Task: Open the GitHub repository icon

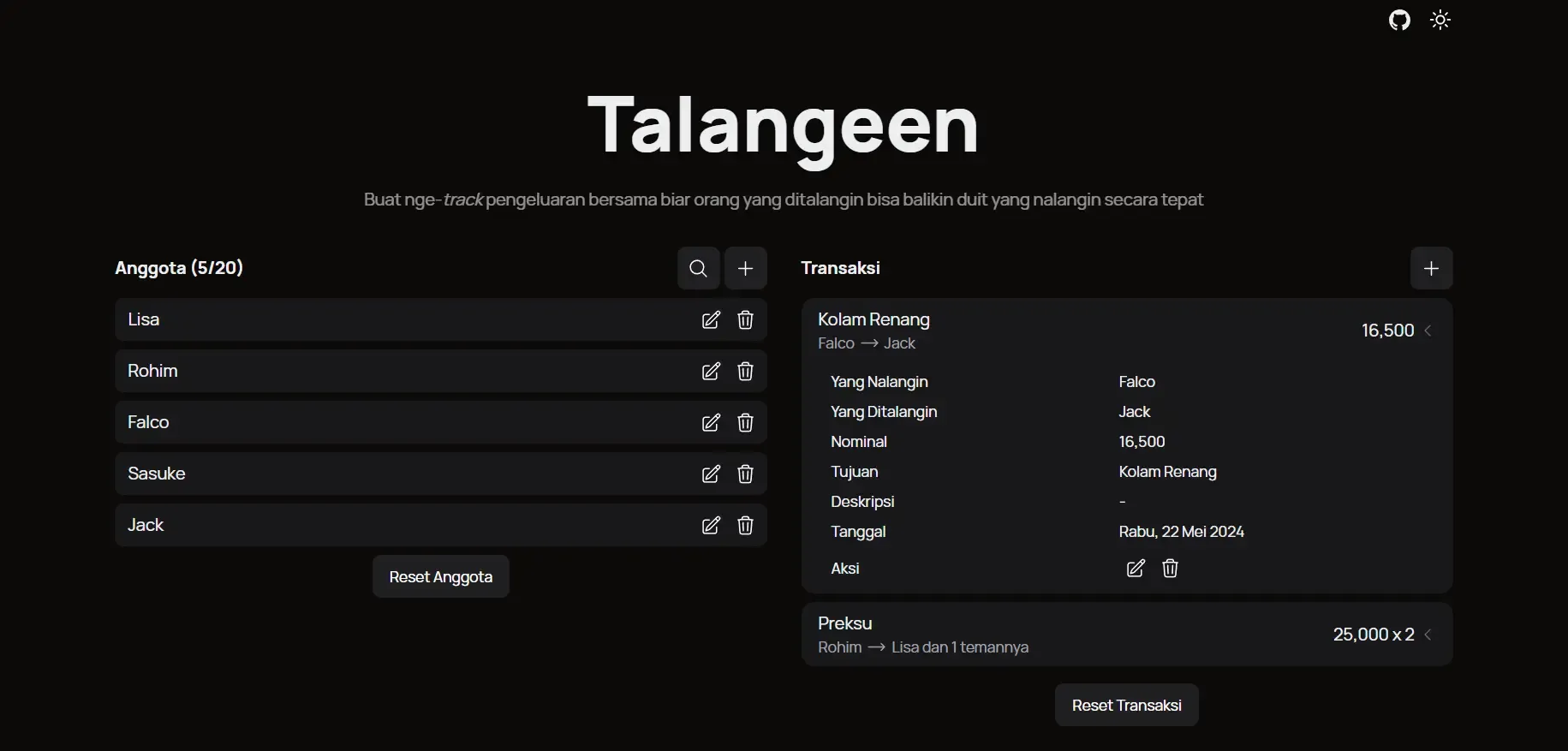Action: pos(1399,20)
